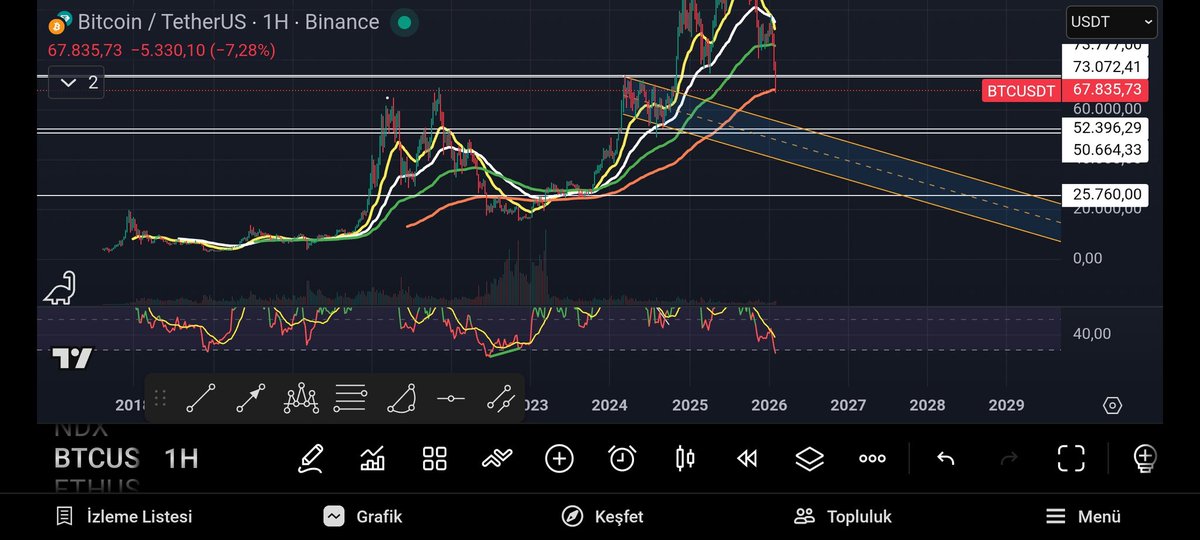Click the 73.072,41 price level label
This screenshot has width=1200, height=540.
[x=1105, y=67]
